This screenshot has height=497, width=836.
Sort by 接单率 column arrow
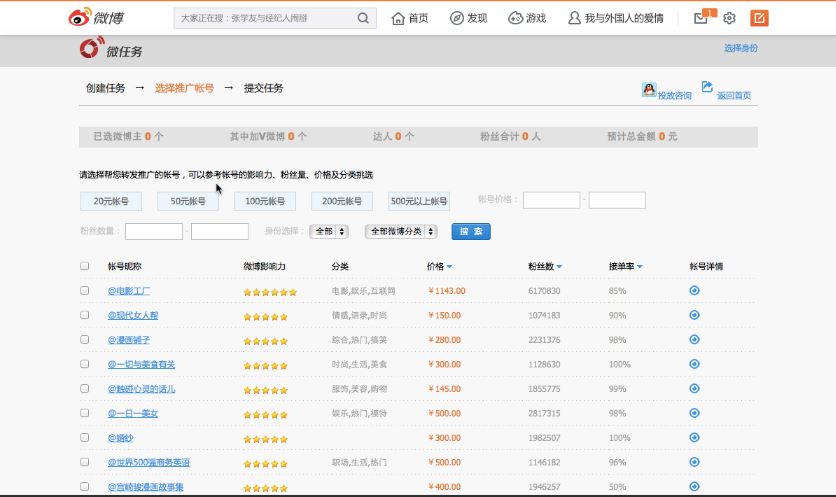point(639,267)
